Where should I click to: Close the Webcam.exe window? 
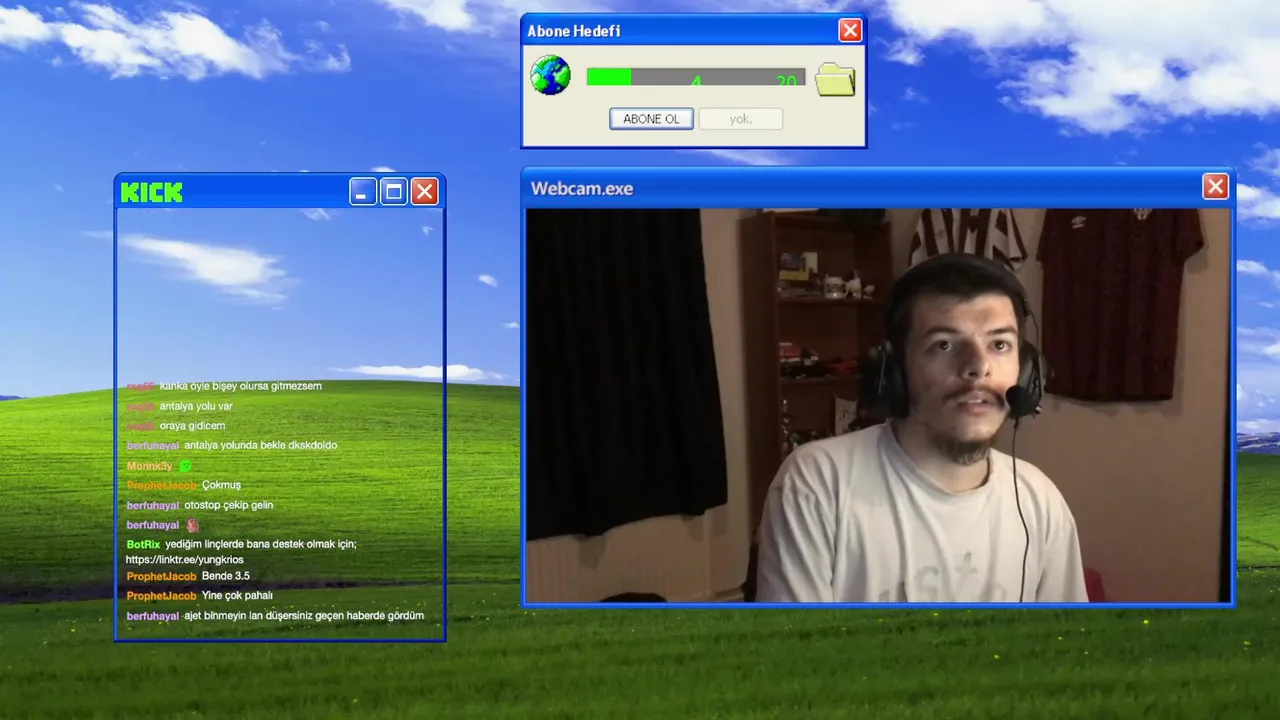[x=1215, y=187]
